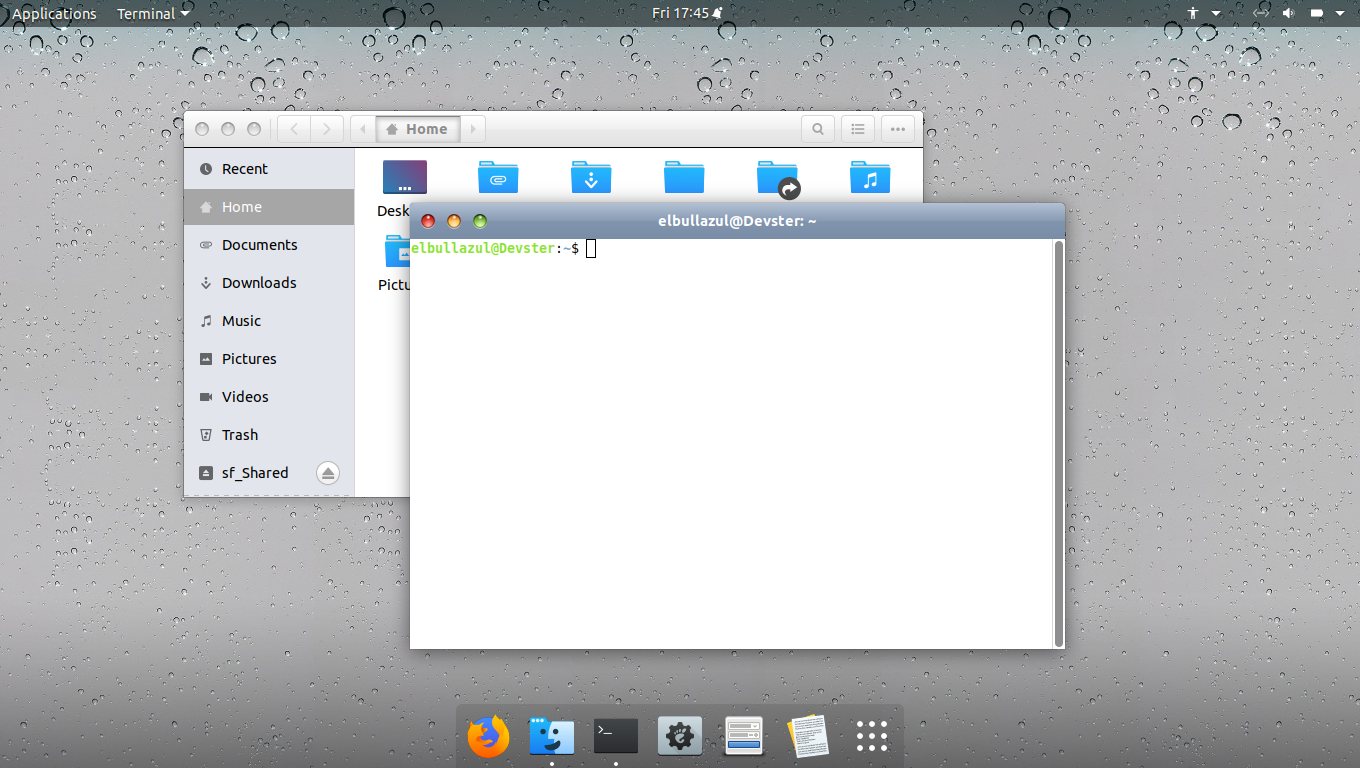Open the three-dots menu in Files toolbar
Image resolution: width=1360 pixels, height=768 pixels.
[898, 129]
